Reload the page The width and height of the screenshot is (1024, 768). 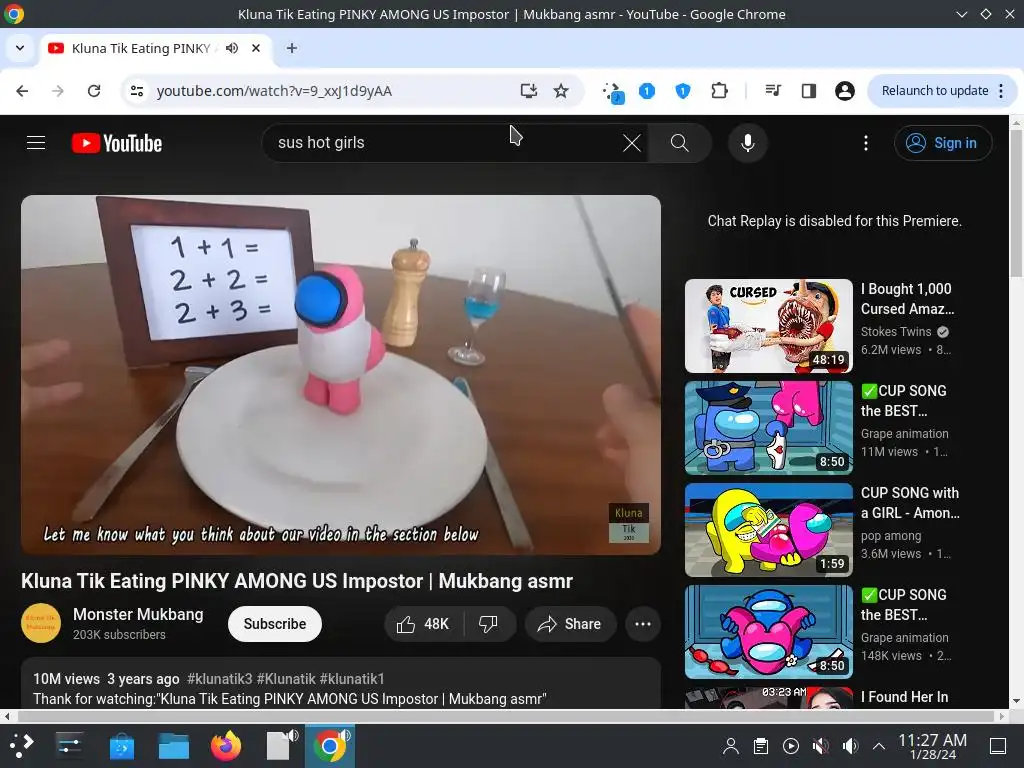click(94, 91)
